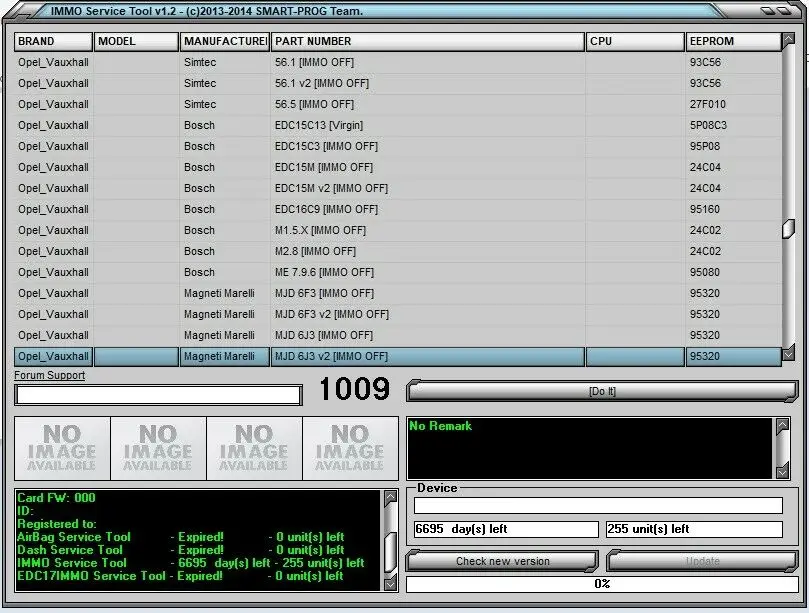Click the BRAND column header
Viewport: 809px width, 613px height.
tap(53, 41)
